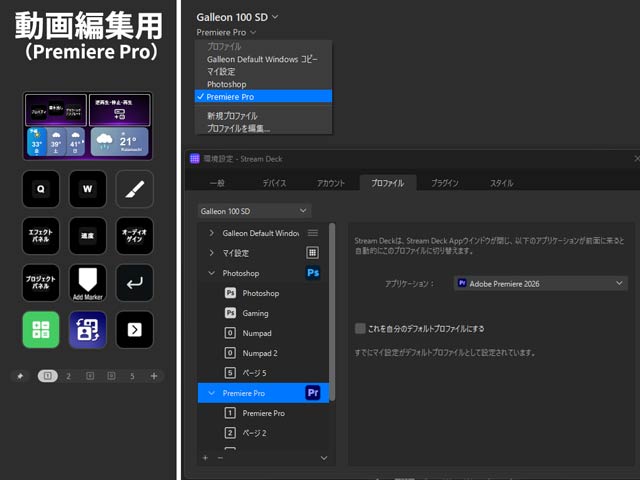640x480 pixels.
Task: Expand the マイ設定 profile tree
Action: coord(211,253)
